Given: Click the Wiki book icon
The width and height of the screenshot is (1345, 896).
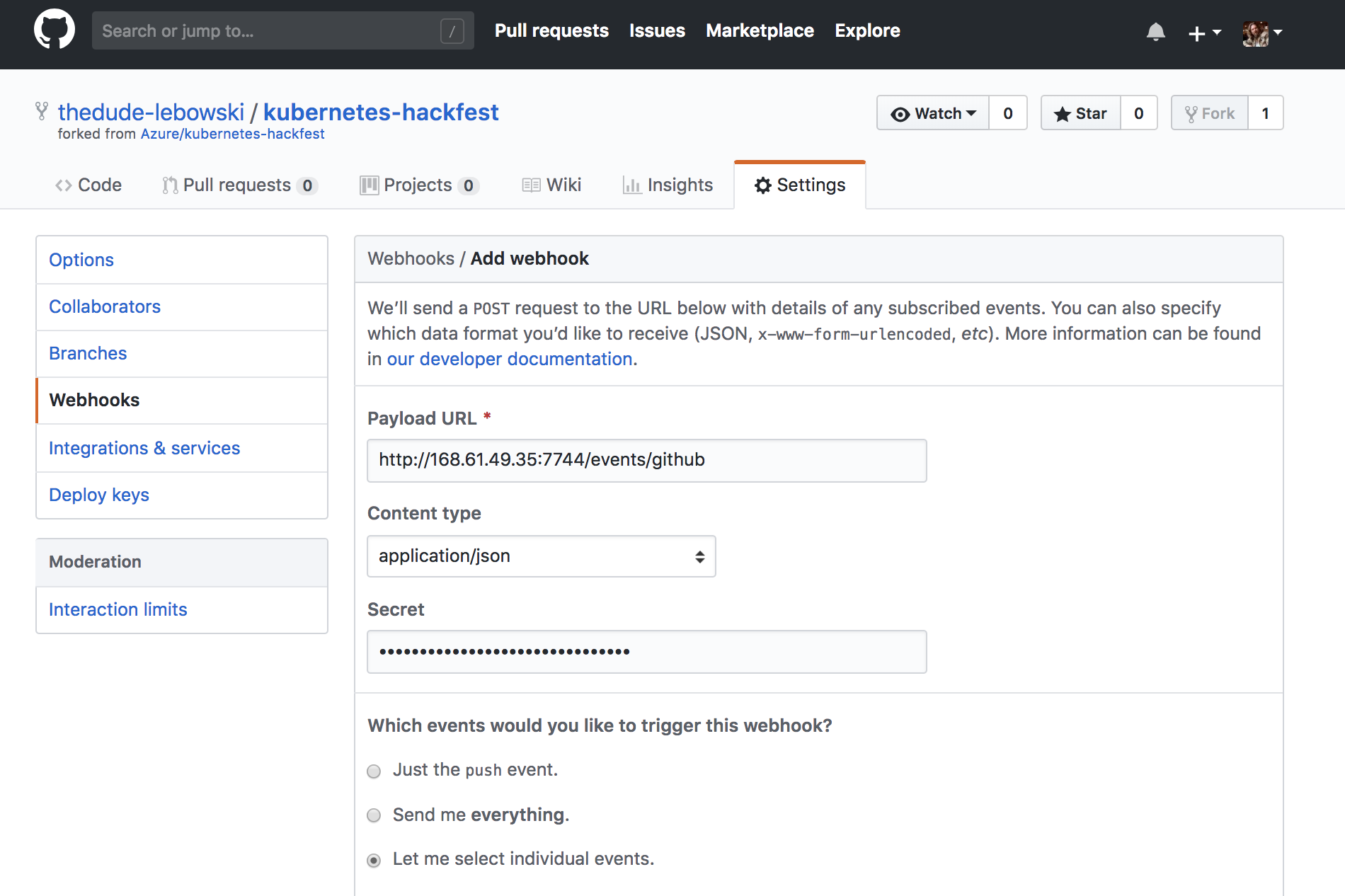Looking at the screenshot, I should 531,185.
